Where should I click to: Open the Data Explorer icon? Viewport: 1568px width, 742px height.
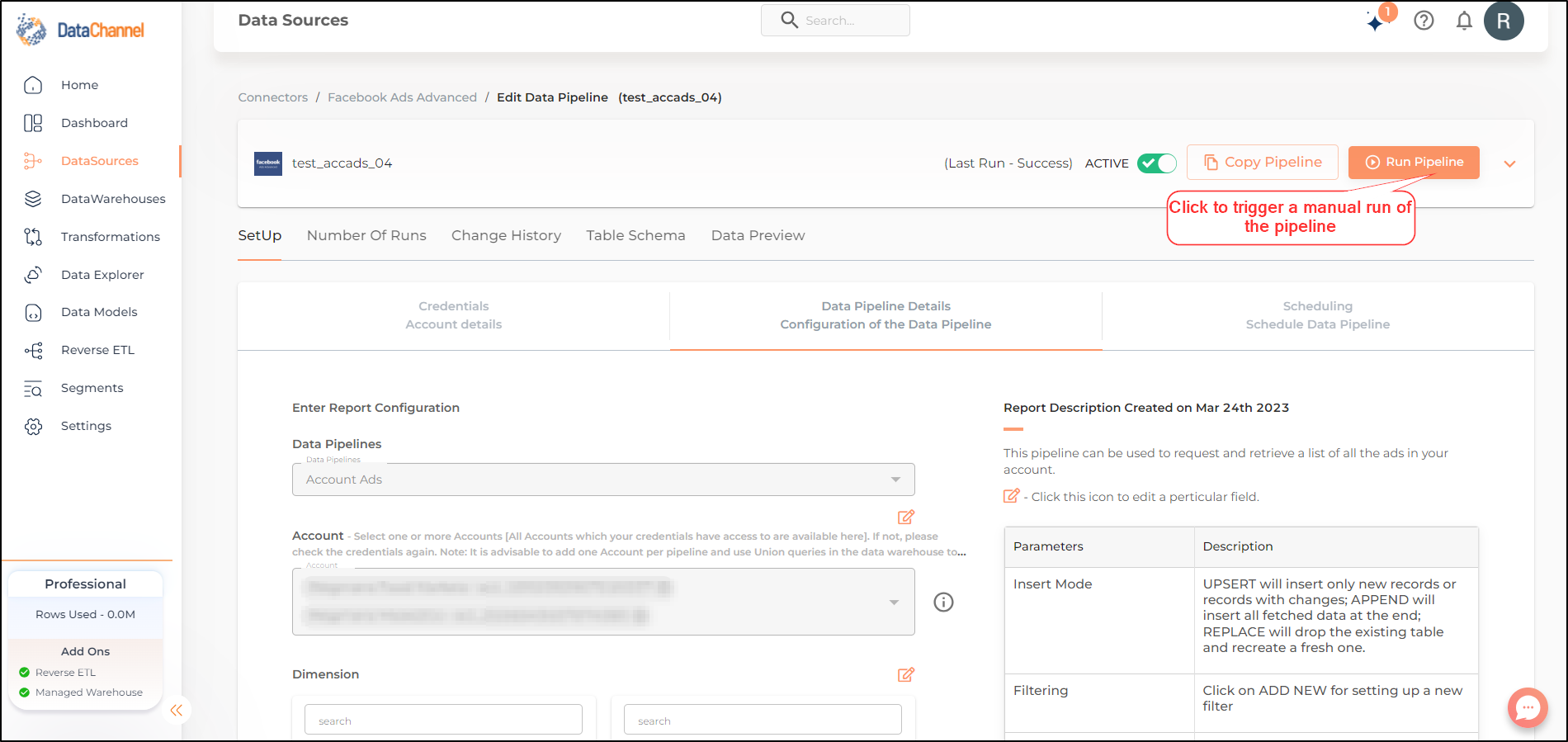[33, 275]
